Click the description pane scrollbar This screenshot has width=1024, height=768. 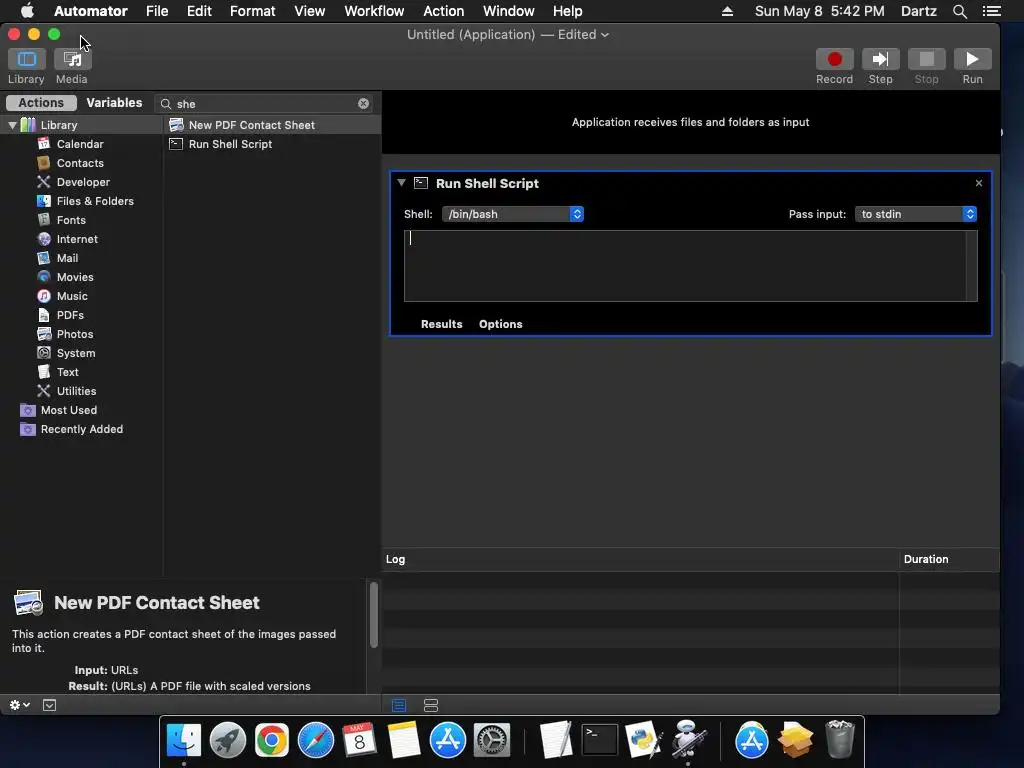tap(374, 615)
